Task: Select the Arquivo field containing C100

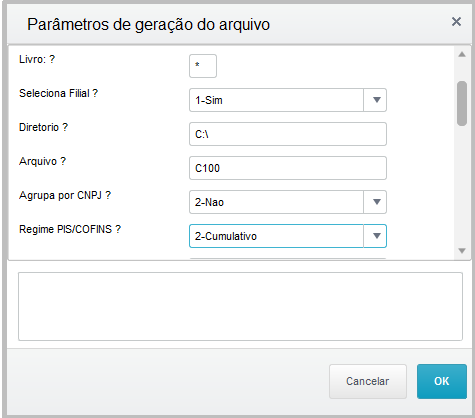Action: [288, 168]
